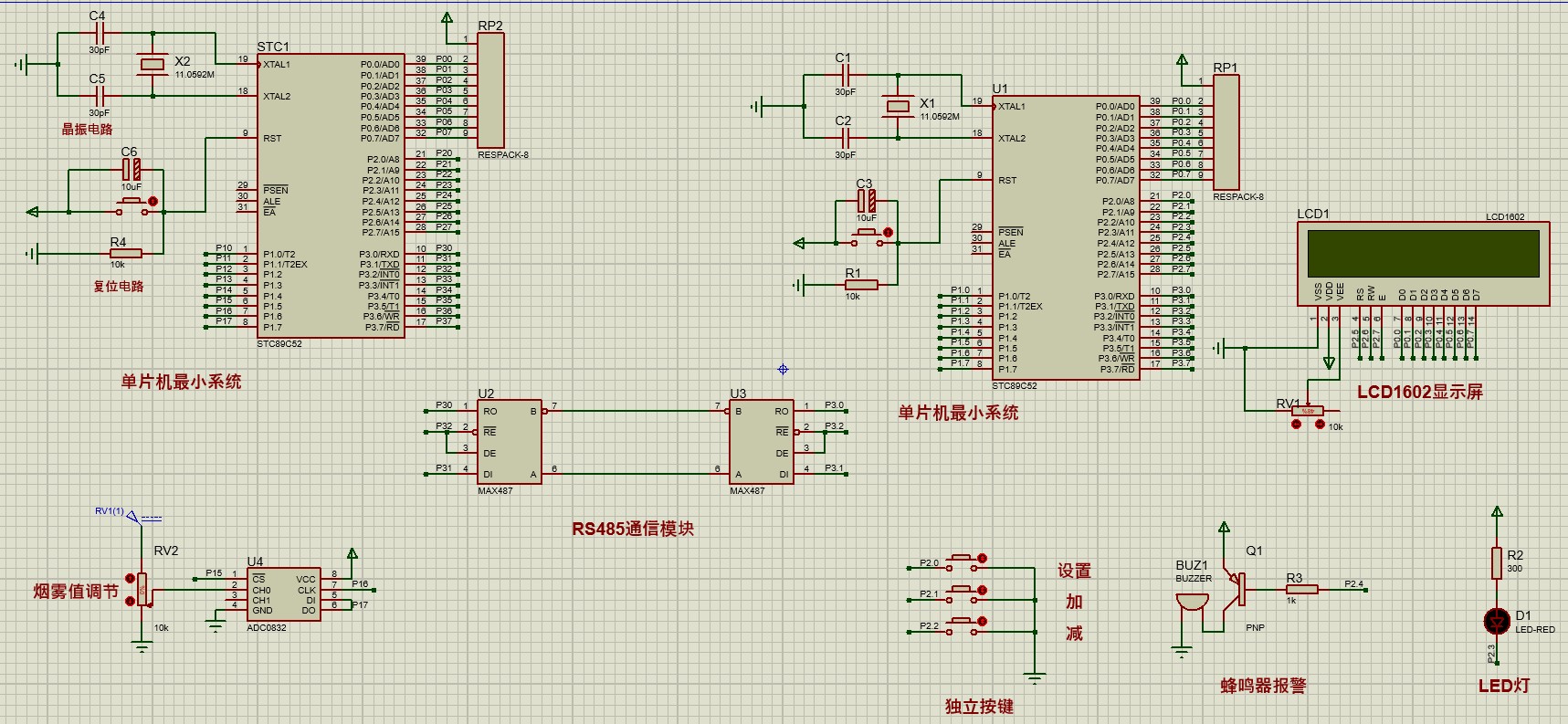The width and height of the screenshot is (1568, 724).
Task: Click the X1 crystal near U1
Action: 898,106
